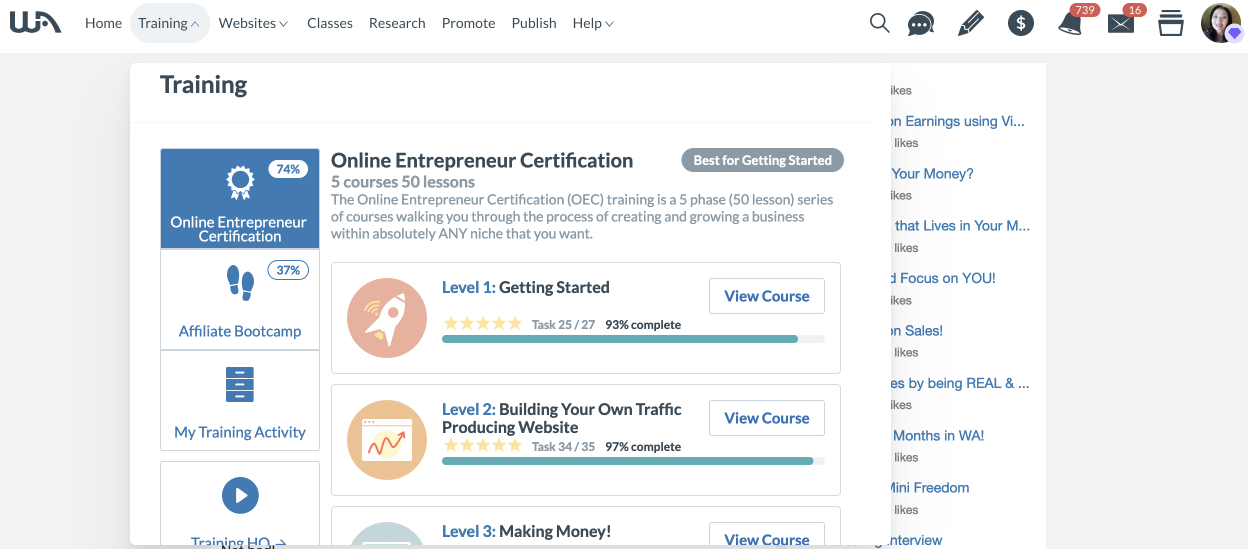The image size is (1248, 549).
Task: Open the Mini Freedom post link
Action: (x=930, y=488)
